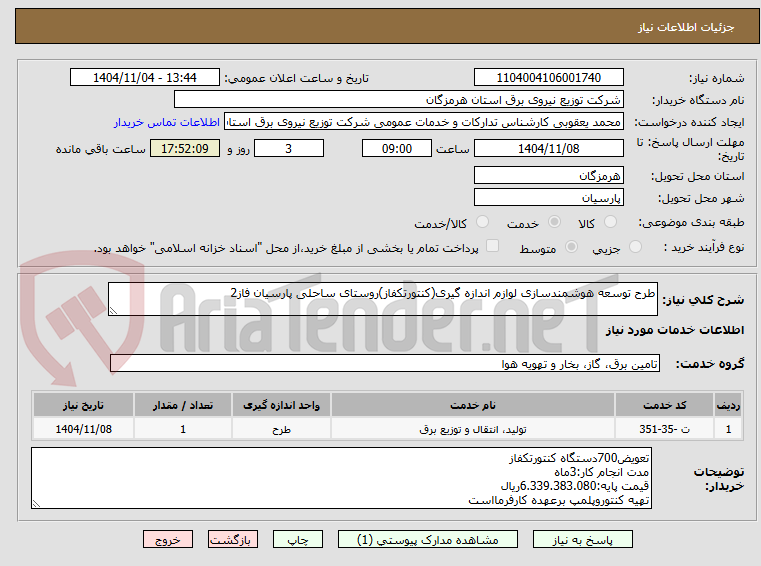
Task: Select the متوسط purchase type radio
Action: point(571,247)
